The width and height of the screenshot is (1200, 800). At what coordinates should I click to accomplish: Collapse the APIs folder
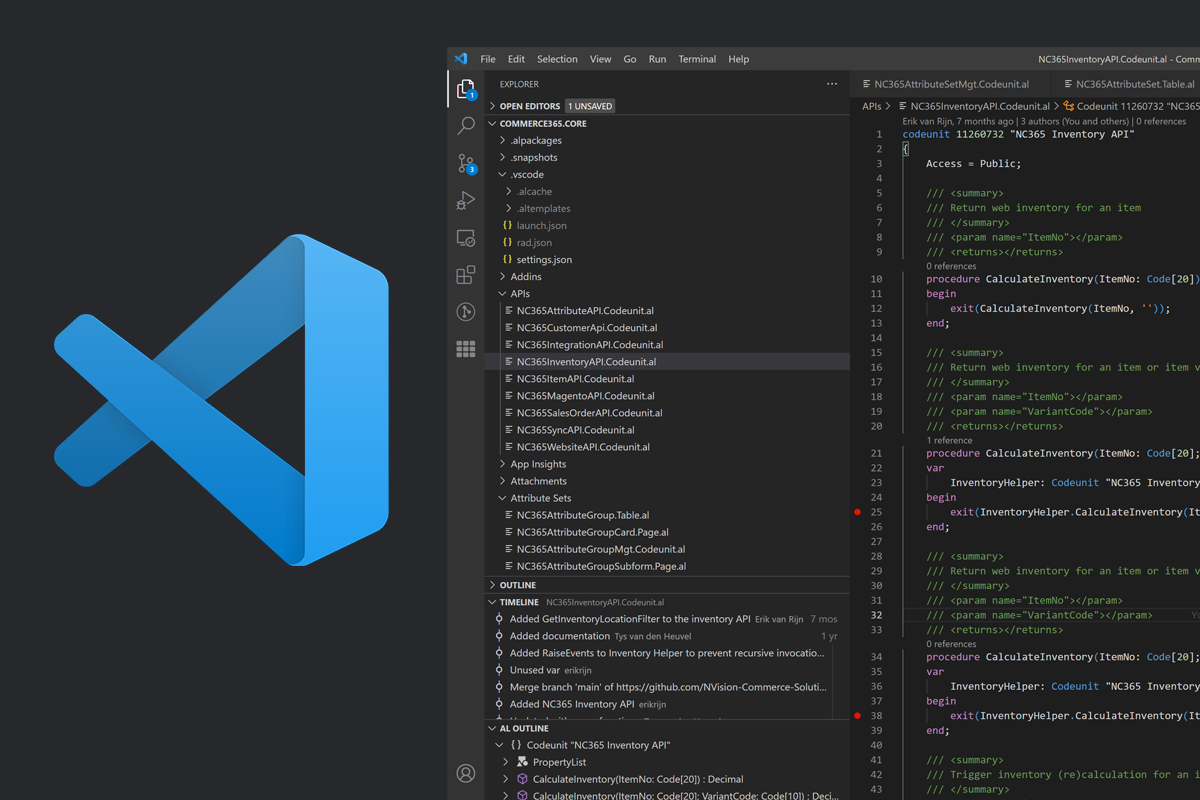click(519, 294)
